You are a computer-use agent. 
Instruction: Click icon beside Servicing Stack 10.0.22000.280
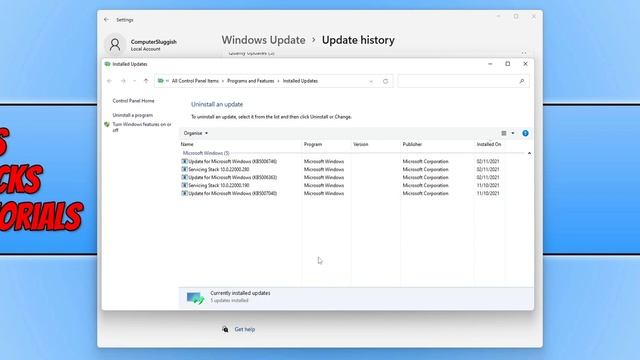click(184, 169)
